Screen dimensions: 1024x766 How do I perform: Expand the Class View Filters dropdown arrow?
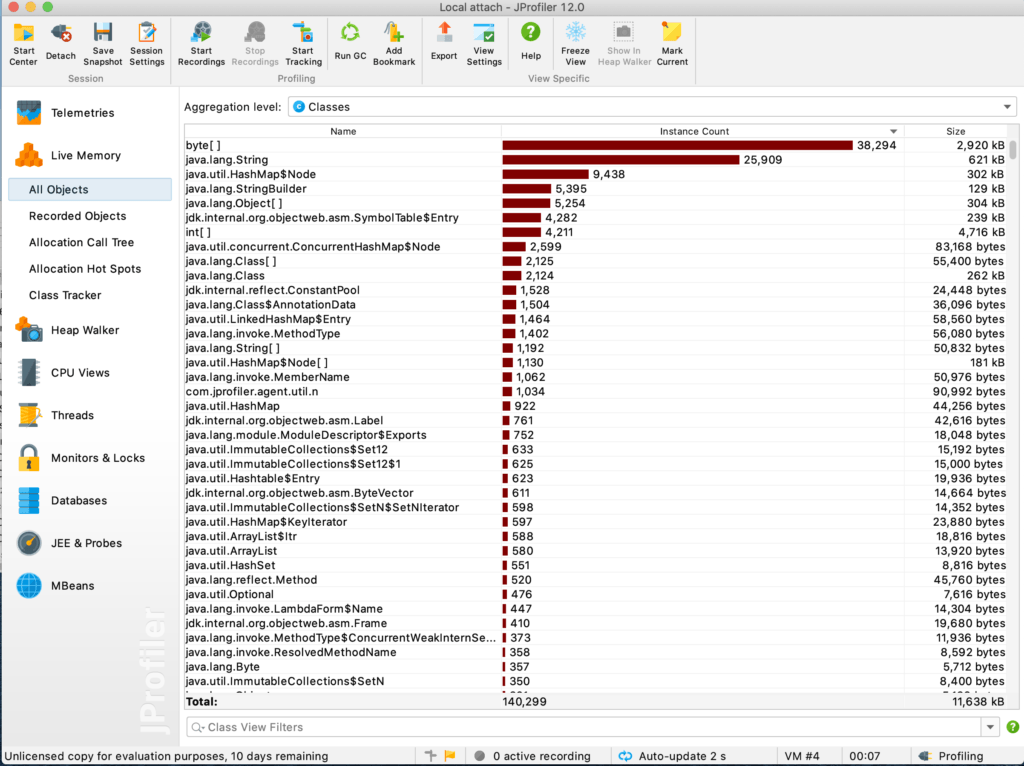(990, 728)
